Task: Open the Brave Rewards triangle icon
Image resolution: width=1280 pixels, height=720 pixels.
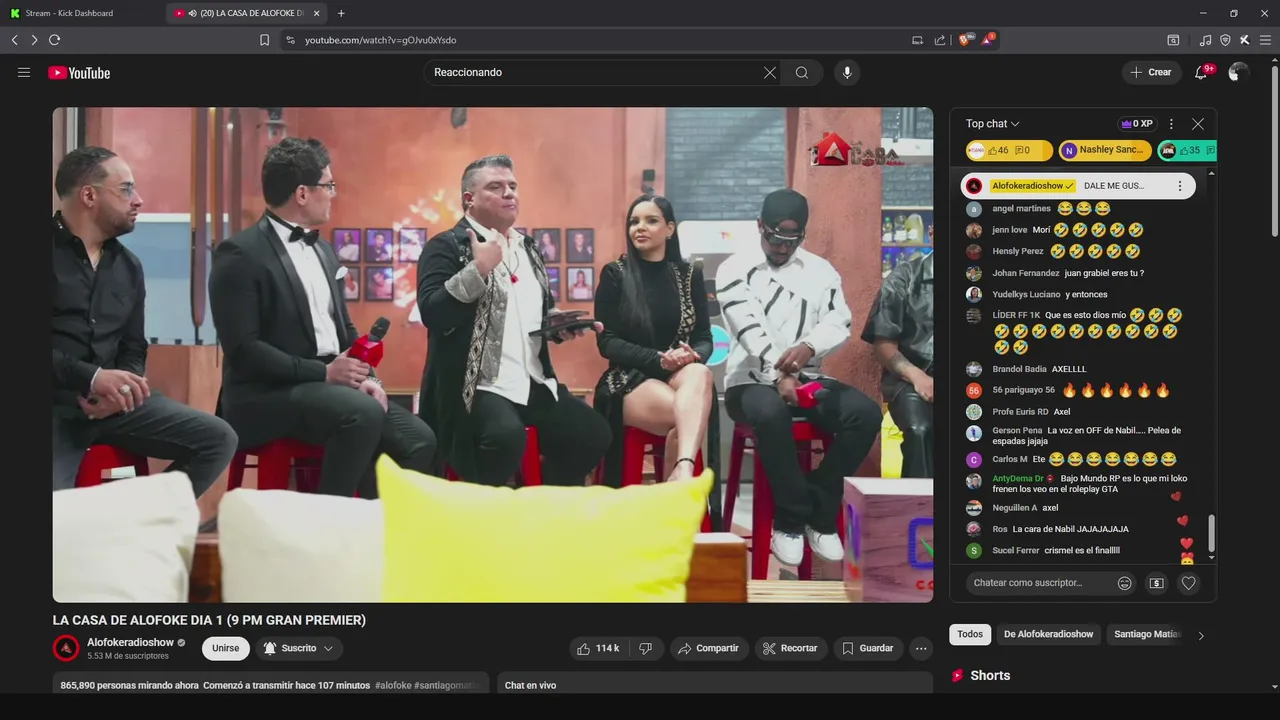Action: [x=988, y=40]
